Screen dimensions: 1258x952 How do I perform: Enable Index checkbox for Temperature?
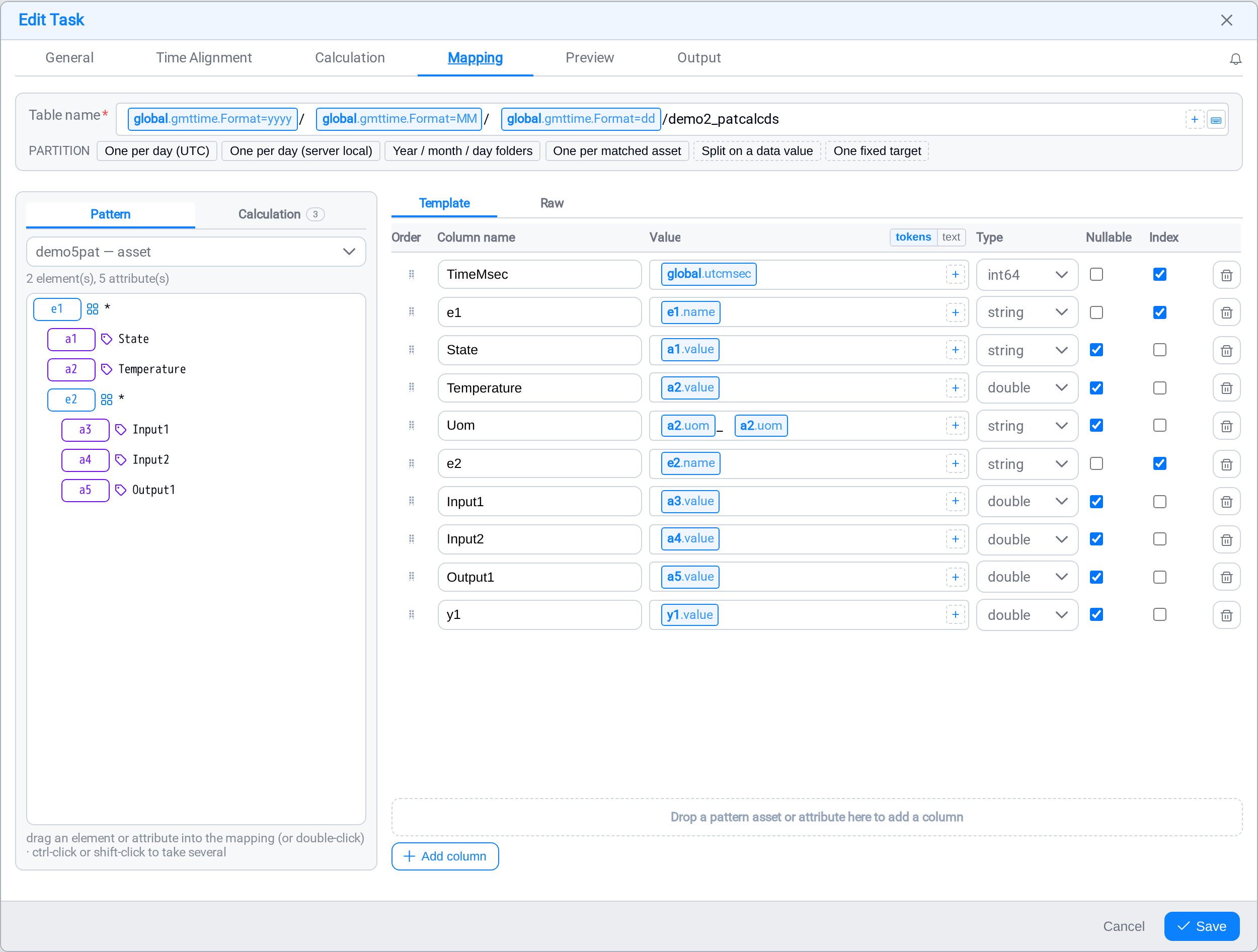click(1159, 388)
